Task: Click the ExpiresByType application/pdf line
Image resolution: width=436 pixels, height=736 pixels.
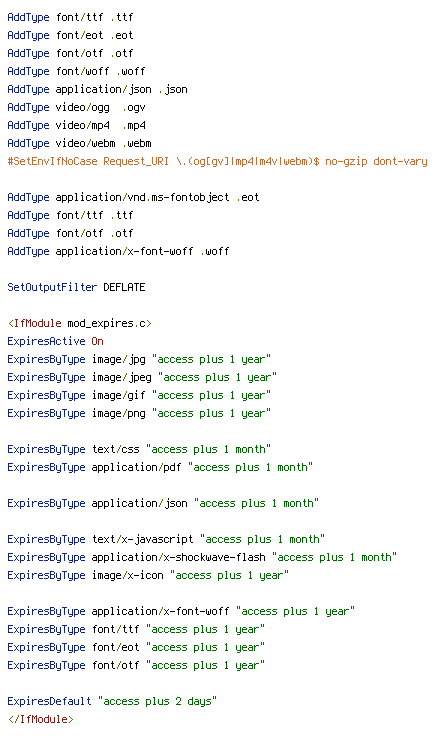Action: pos(160,468)
